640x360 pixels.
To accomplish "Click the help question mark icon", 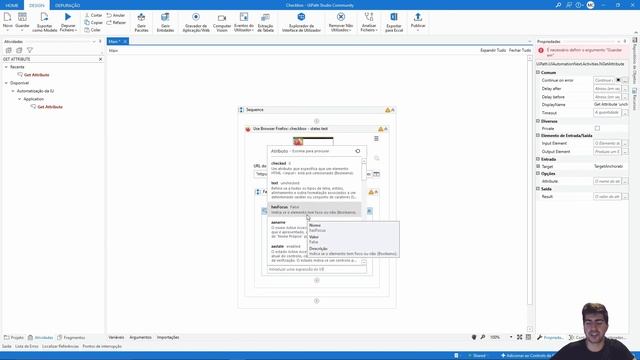I will pyautogui.click(x=578, y=5).
